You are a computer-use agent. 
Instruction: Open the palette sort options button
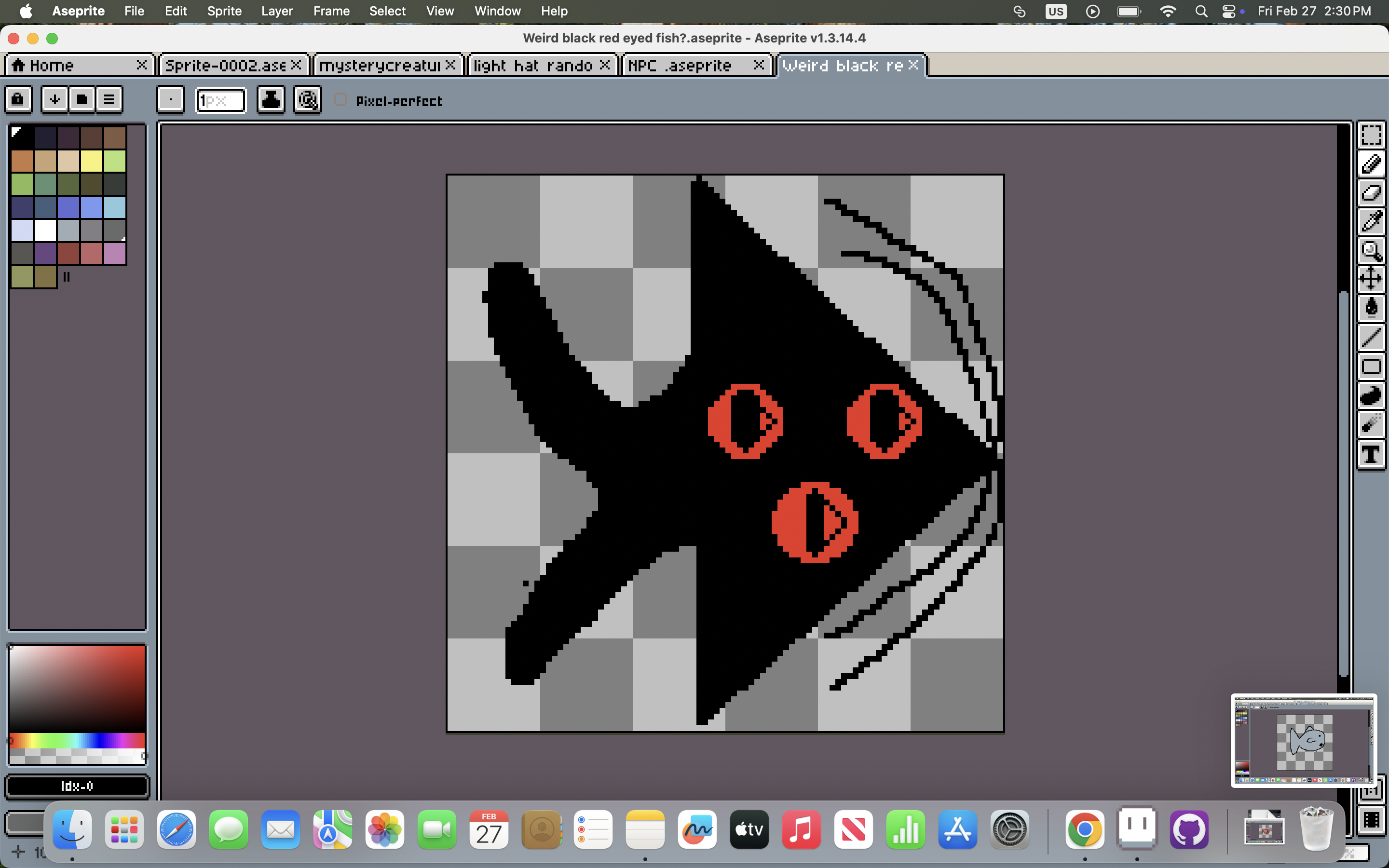click(x=55, y=100)
